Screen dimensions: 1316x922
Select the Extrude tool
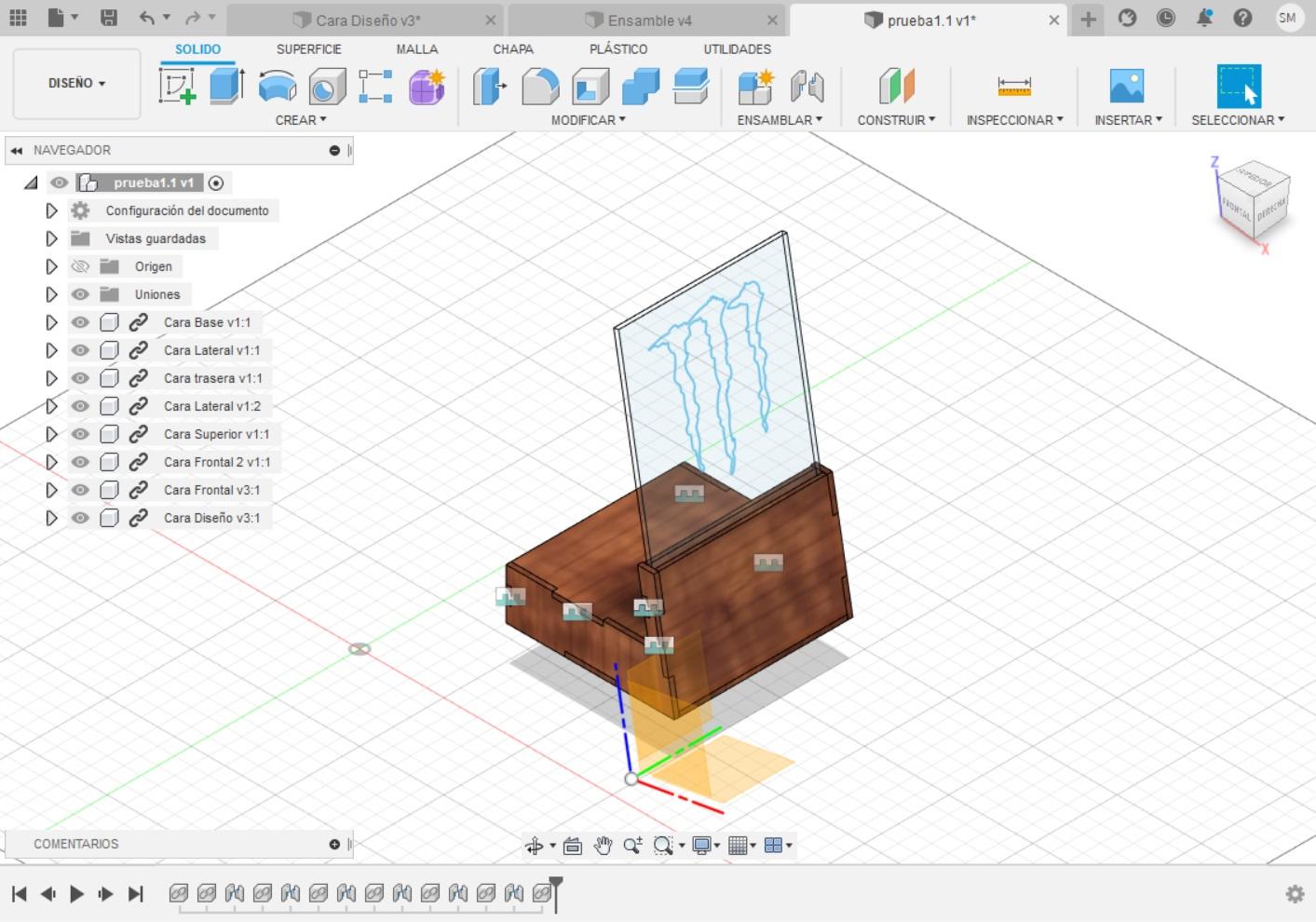tap(226, 87)
